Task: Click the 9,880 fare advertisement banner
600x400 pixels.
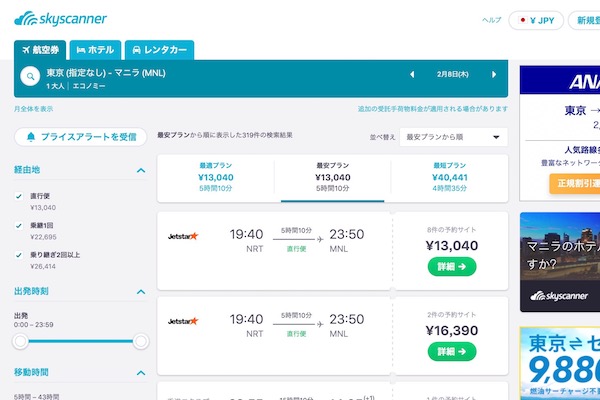Action: click(560, 363)
